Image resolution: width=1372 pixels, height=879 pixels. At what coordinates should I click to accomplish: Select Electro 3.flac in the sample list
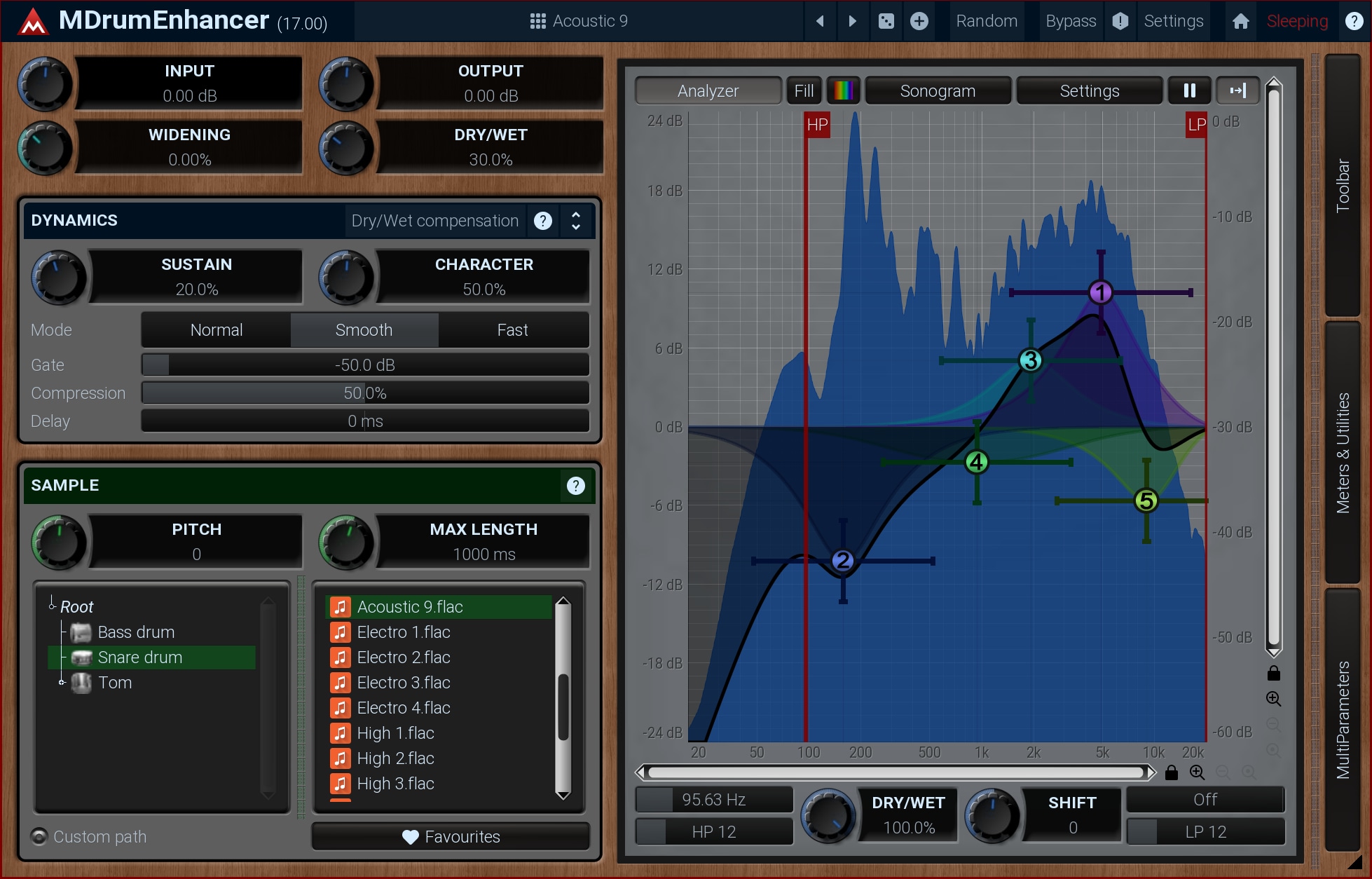click(x=404, y=682)
